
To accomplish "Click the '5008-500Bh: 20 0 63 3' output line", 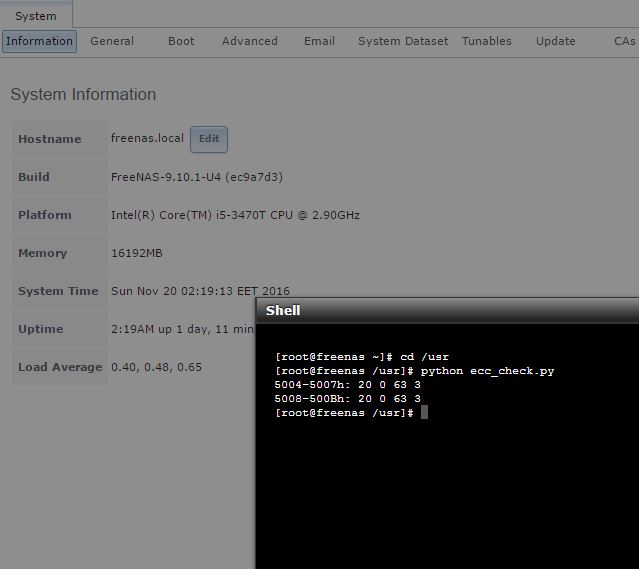I will tap(348, 399).
